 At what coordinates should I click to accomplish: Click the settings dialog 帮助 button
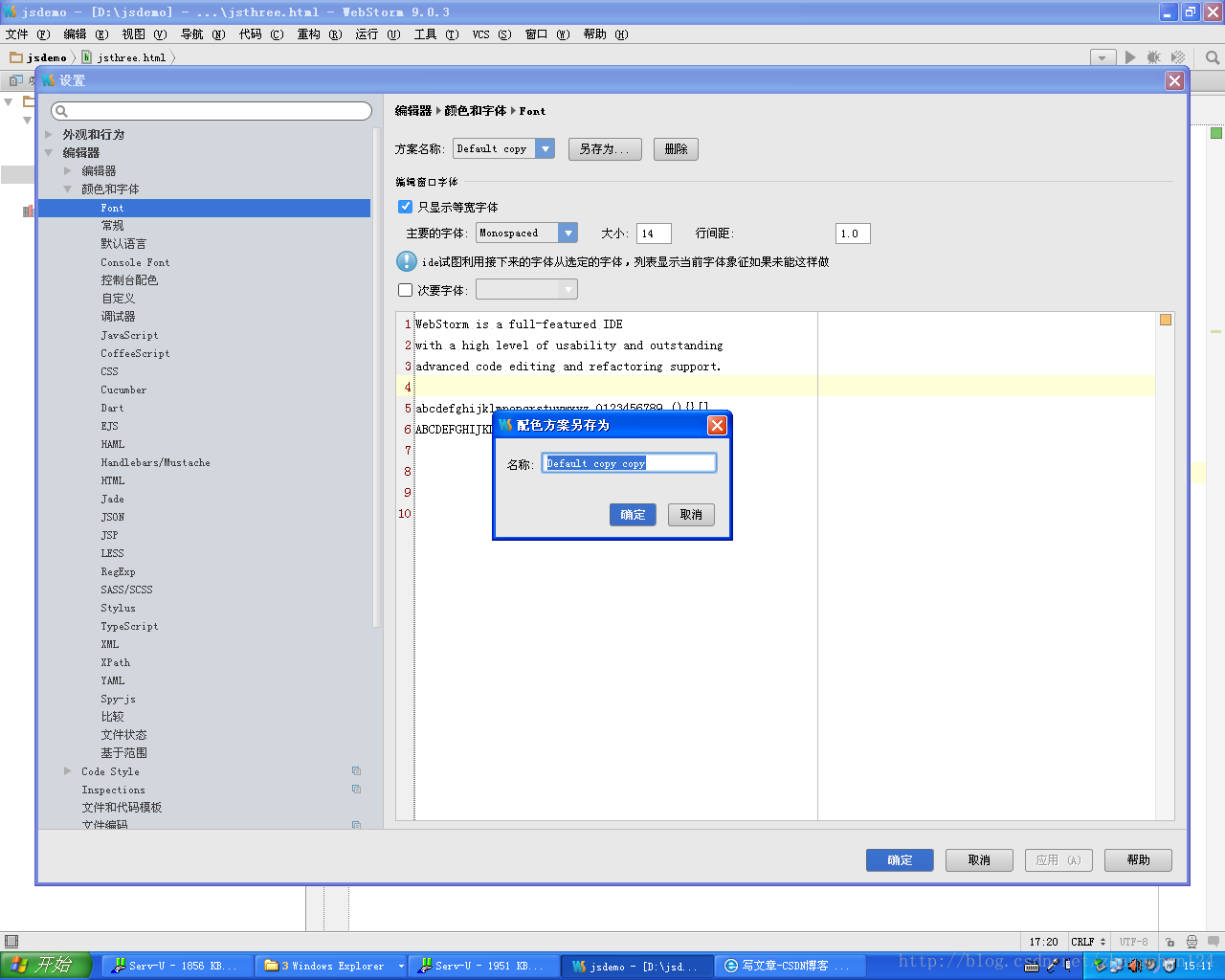pos(1138,860)
